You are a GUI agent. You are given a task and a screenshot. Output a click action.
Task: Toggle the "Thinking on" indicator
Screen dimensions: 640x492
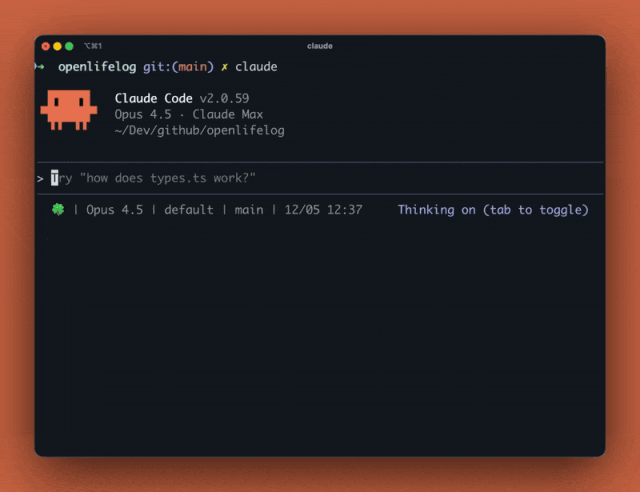coord(493,210)
